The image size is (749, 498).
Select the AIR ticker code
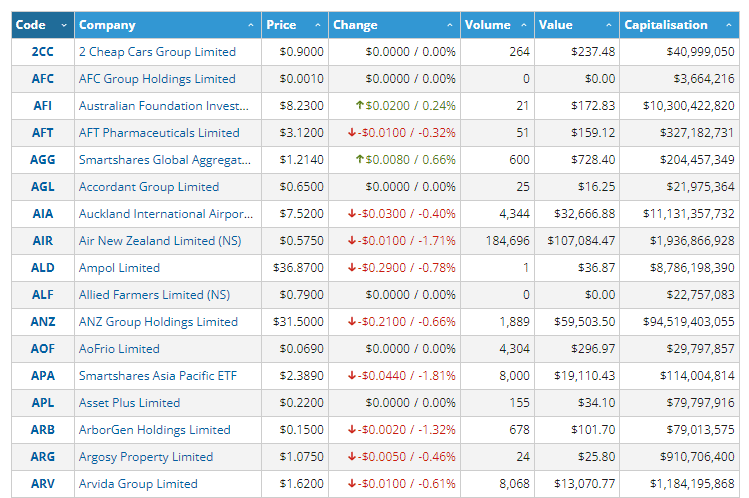click(x=43, y=241)
